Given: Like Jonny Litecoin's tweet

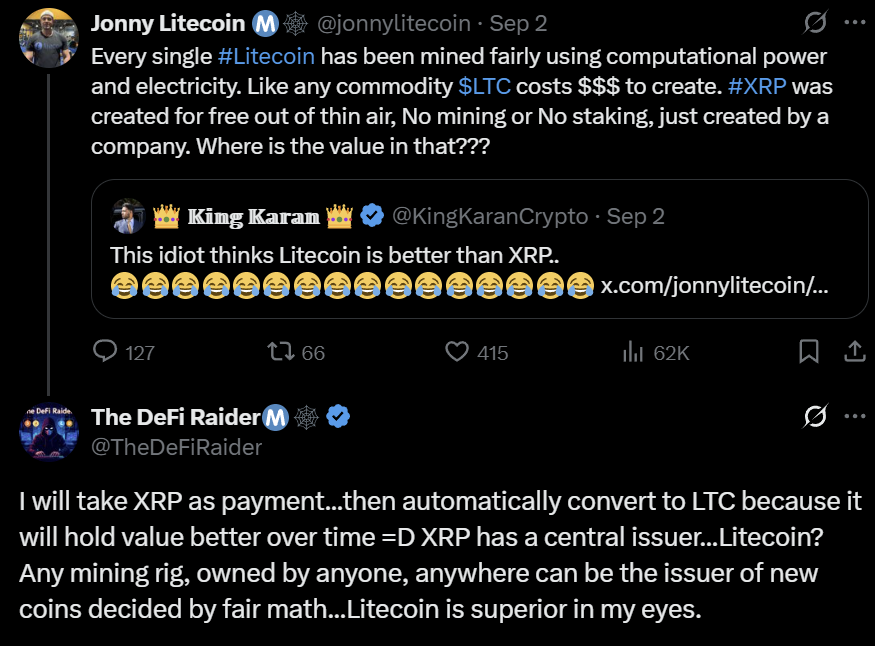Looking at the screenshot, I should [457, 351].
